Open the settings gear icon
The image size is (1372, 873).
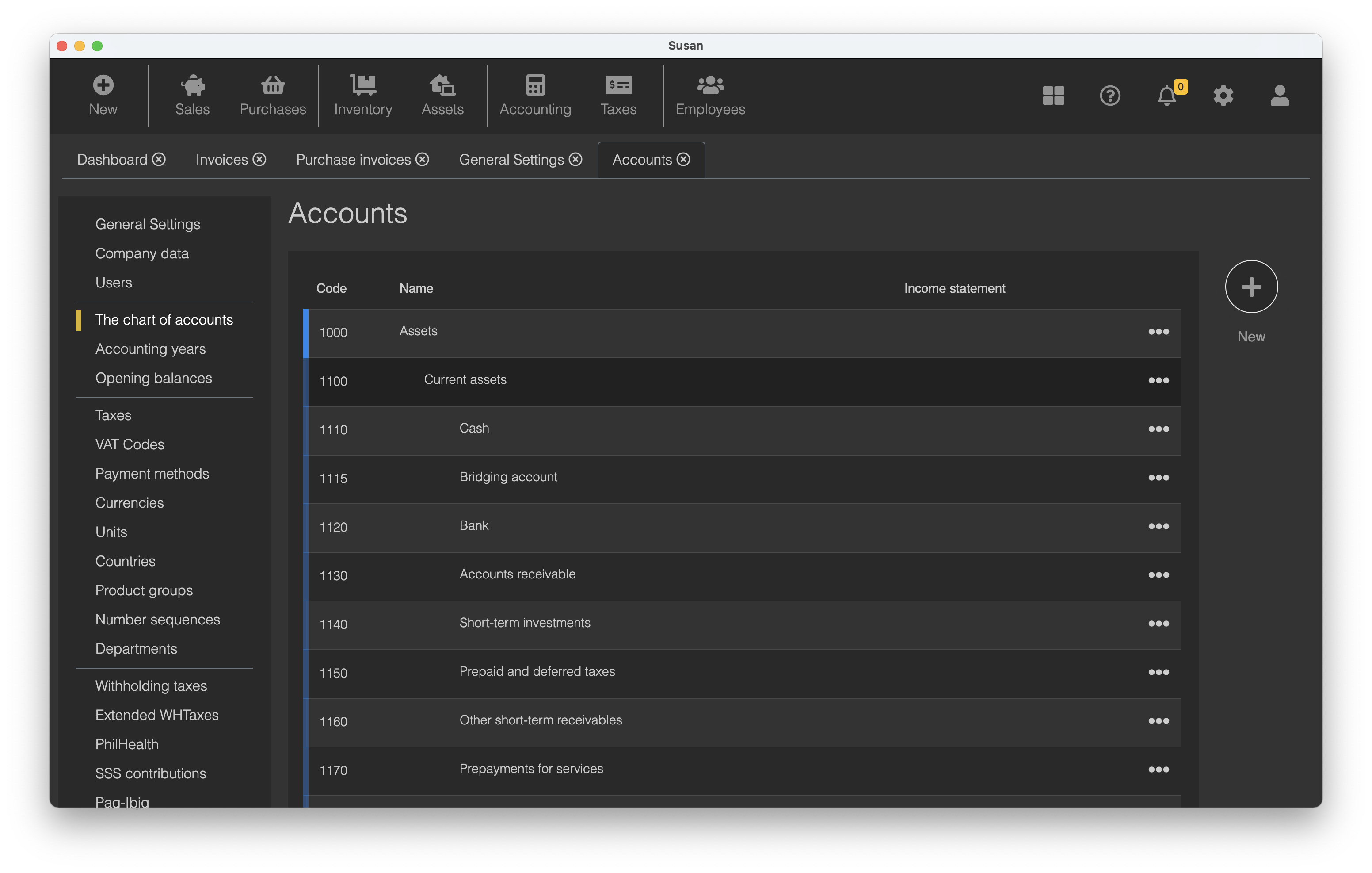click(1223, 95)
